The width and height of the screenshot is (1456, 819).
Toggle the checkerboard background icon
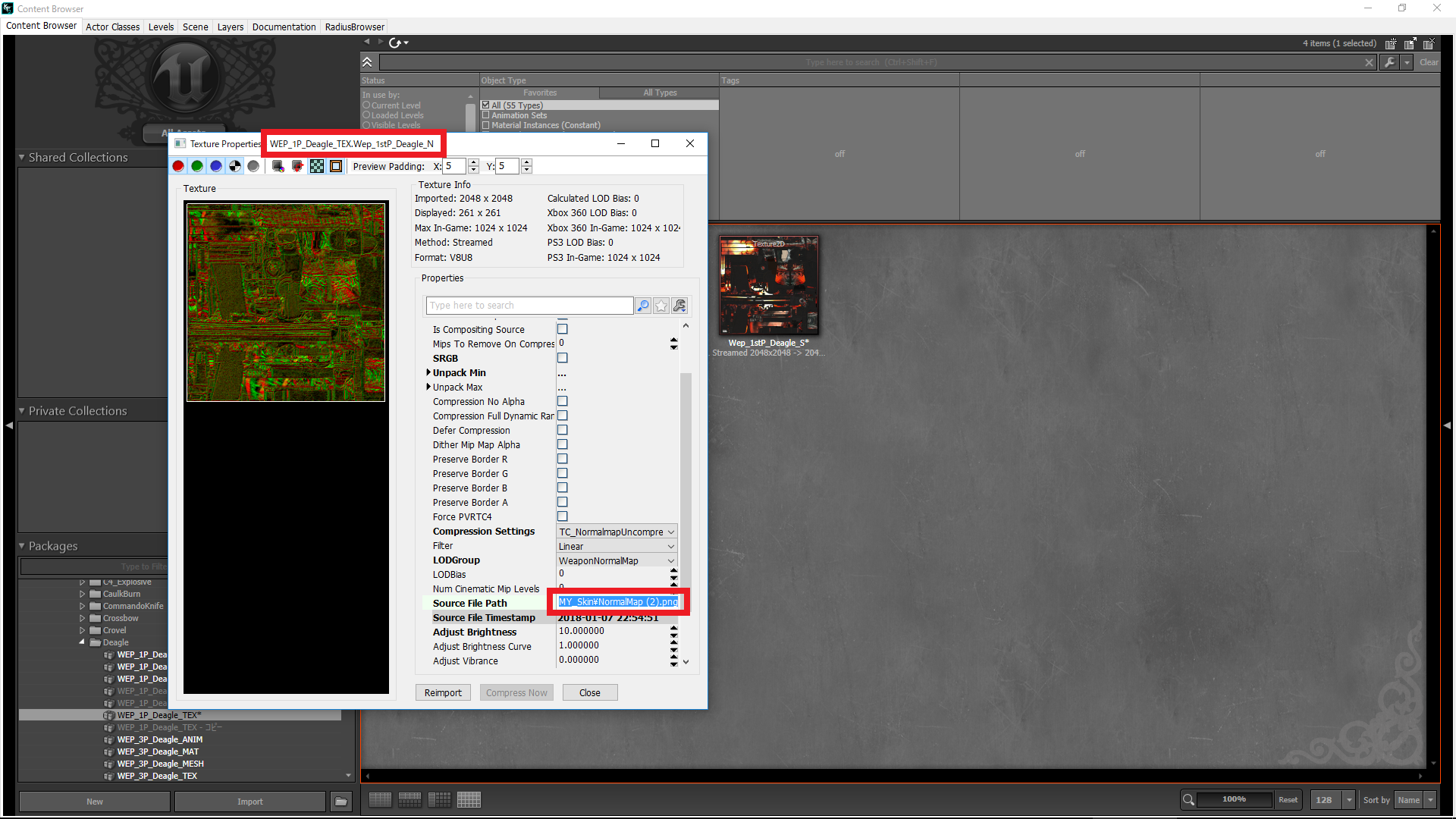point(317,166)
